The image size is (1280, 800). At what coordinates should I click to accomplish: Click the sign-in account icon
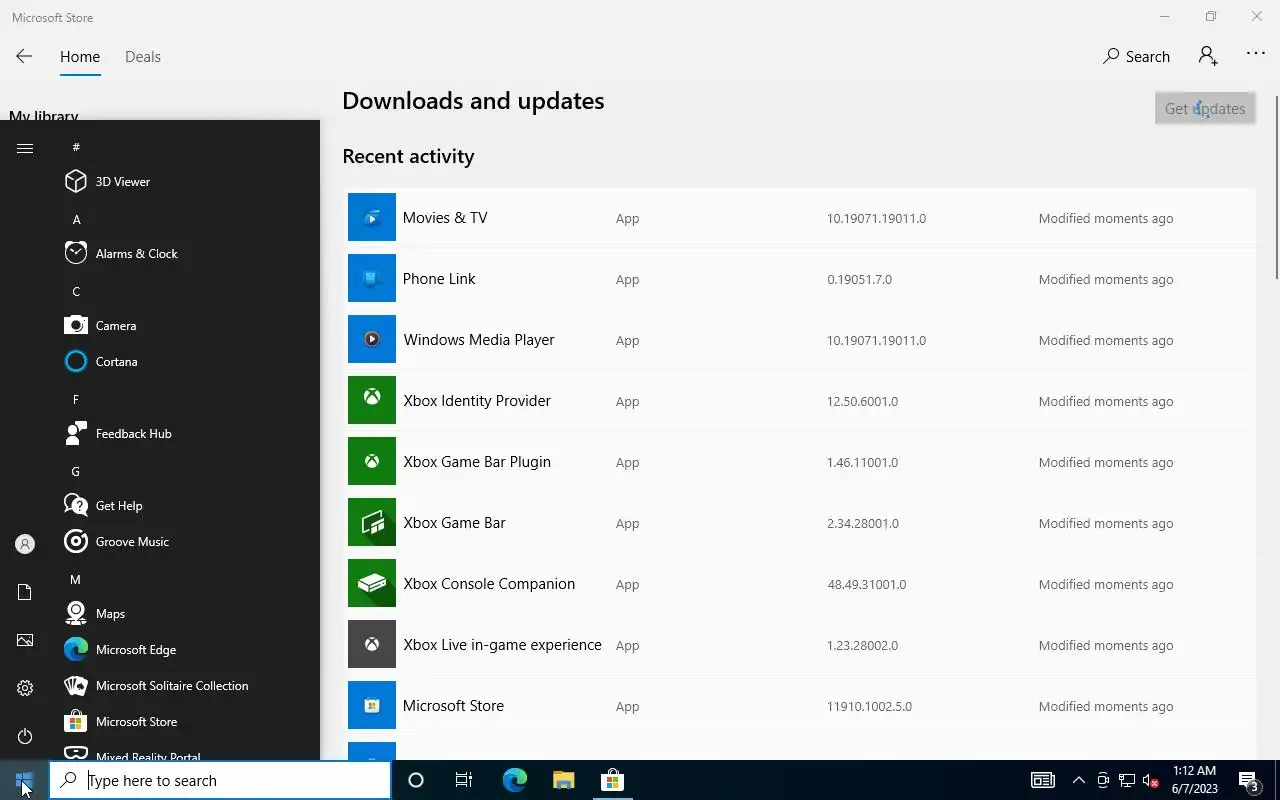point(1208,56)
